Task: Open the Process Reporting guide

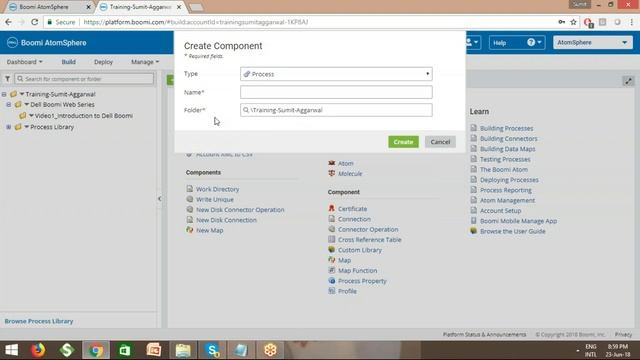Action: tap(506, 190)
